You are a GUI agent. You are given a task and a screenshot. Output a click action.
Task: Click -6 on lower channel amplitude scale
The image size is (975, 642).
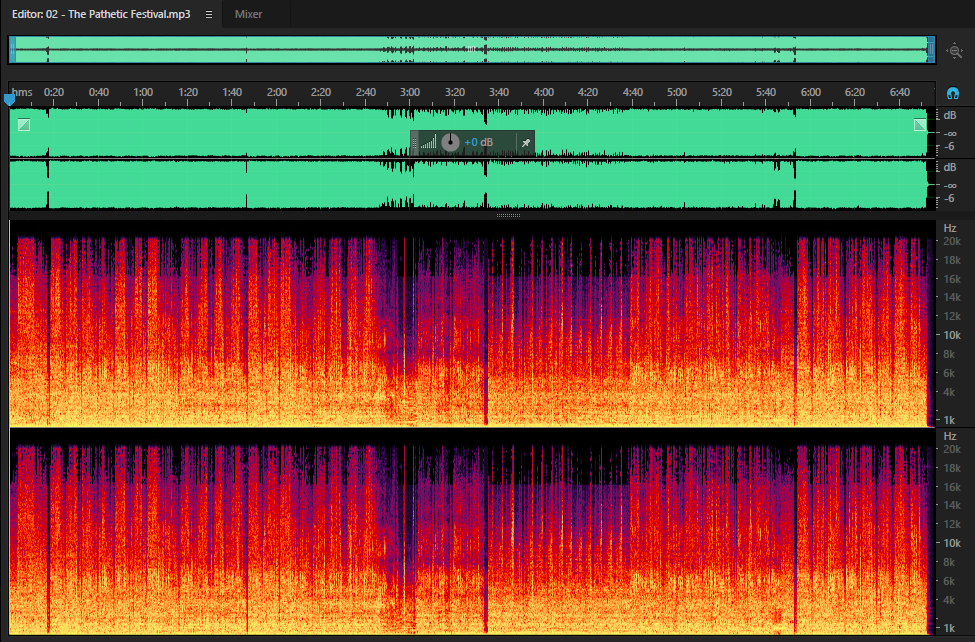click(949, 198)
